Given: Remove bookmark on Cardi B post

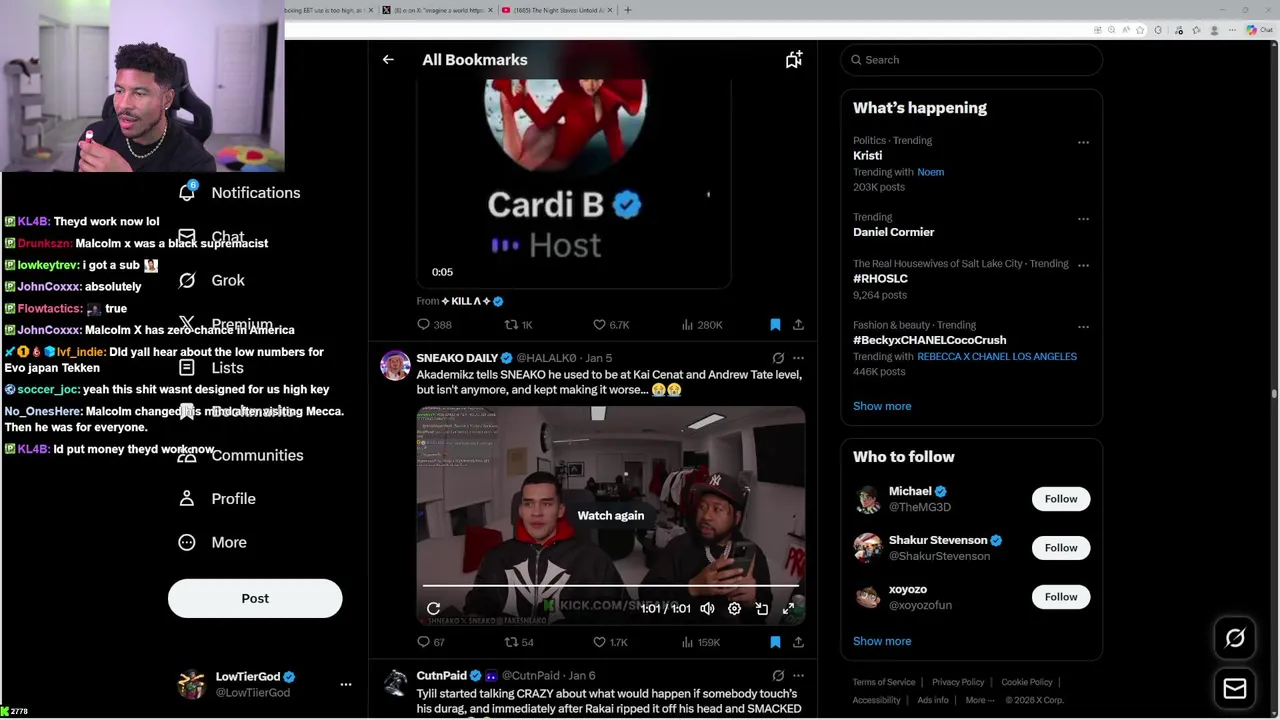Looking at the screenshot, I should (x=775, y=325).
